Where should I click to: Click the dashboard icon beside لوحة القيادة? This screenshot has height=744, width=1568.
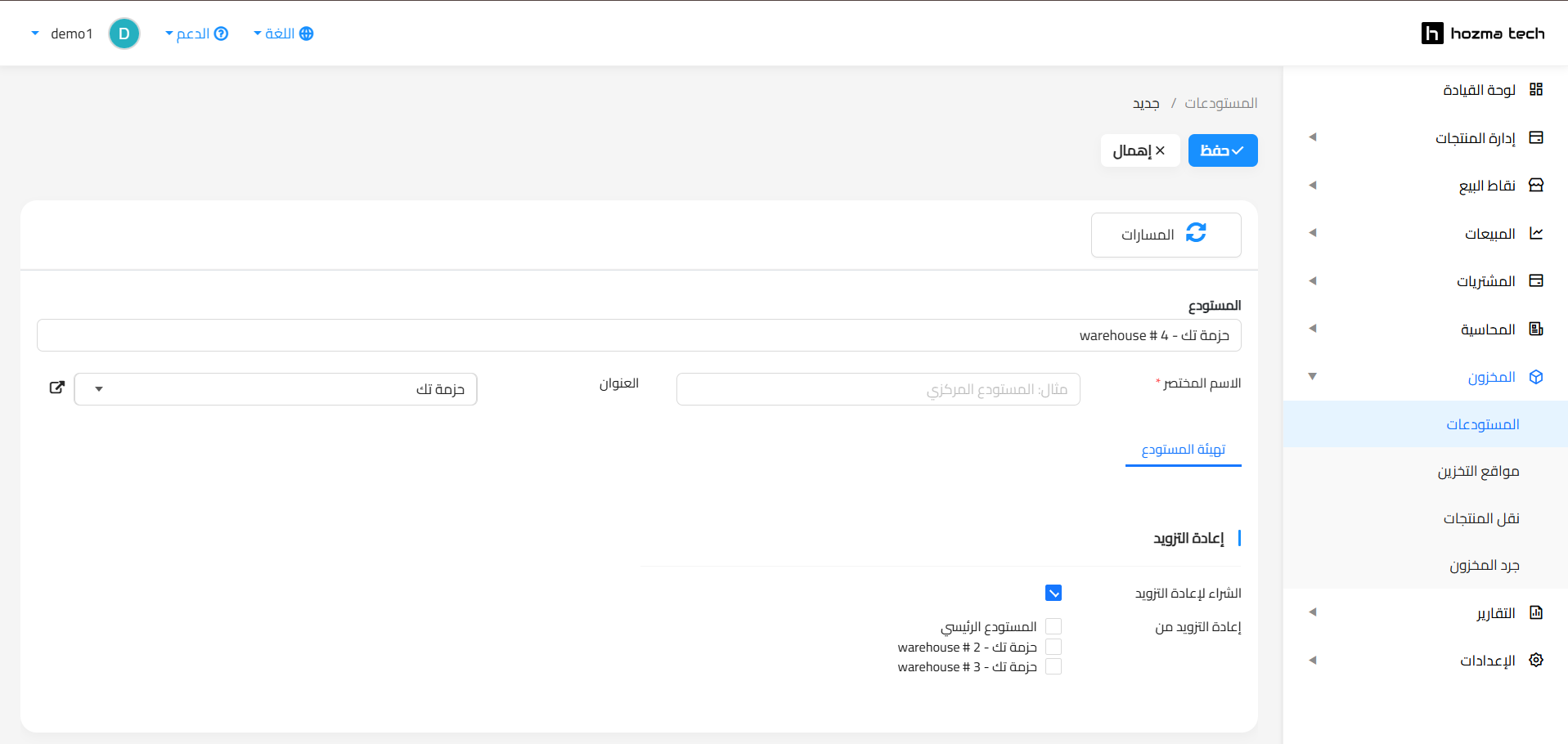click(1535, 89)
